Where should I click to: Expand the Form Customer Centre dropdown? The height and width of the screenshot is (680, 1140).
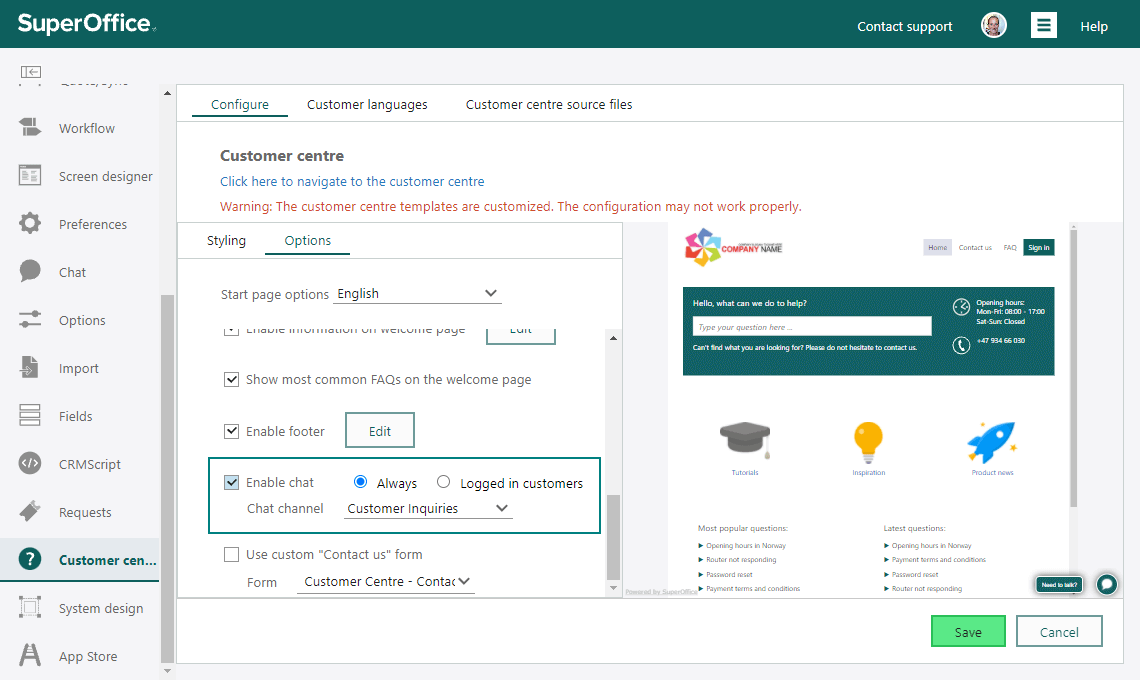coord(385,581)
